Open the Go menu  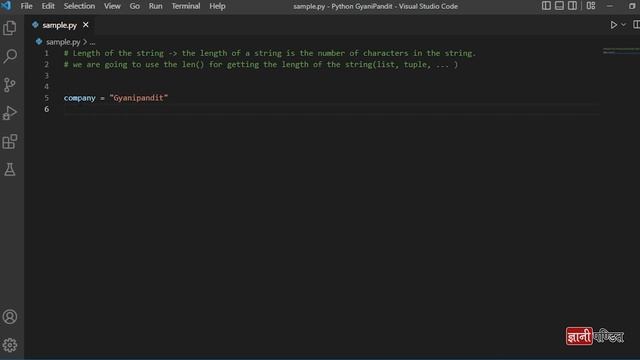135,6
